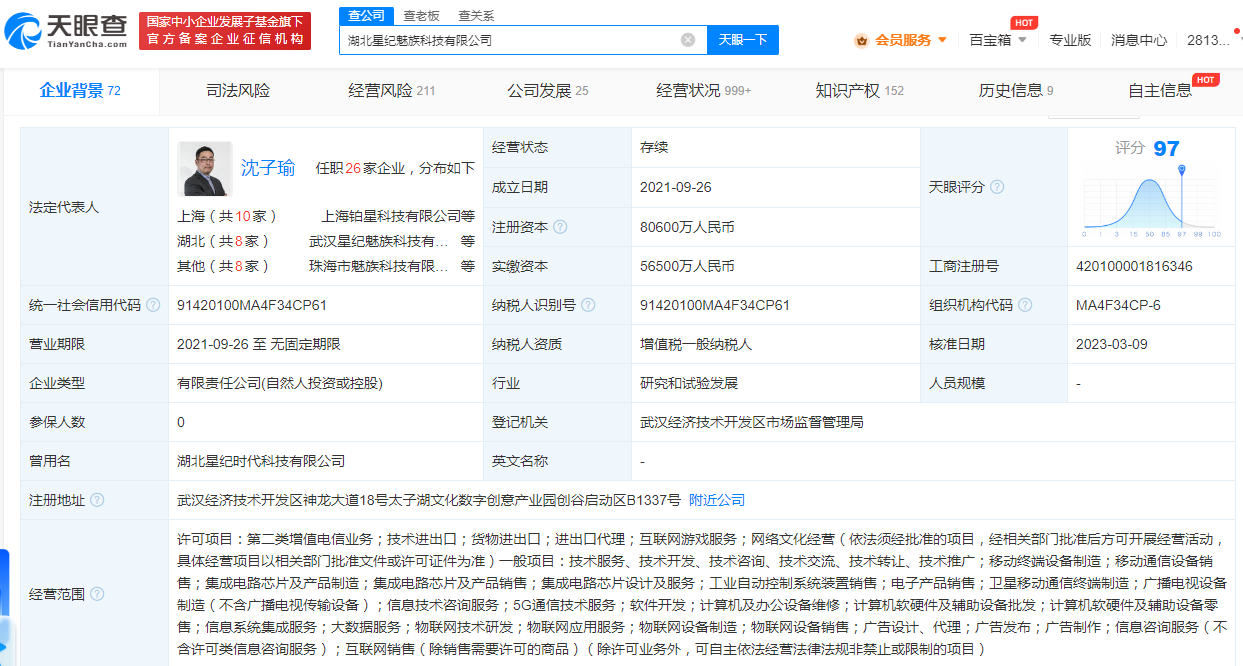Open help icon next to 经营范围
The image size is (1243, 666).
[97, 593]
